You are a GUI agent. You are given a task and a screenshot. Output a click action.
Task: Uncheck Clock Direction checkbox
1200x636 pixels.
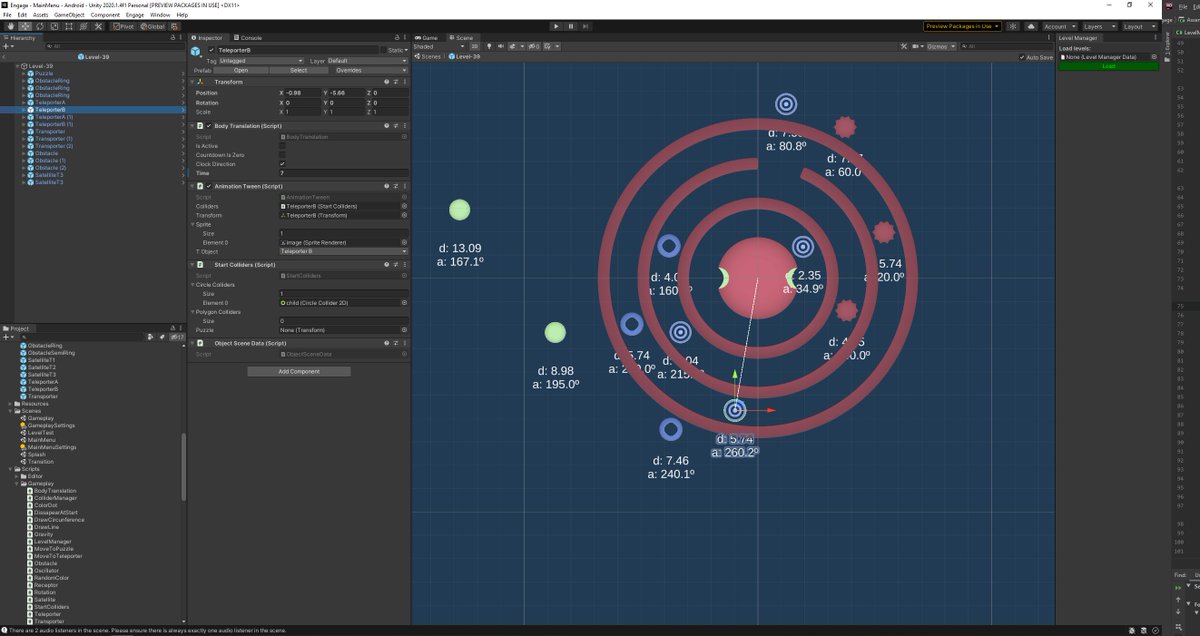(x=282, y=164)
